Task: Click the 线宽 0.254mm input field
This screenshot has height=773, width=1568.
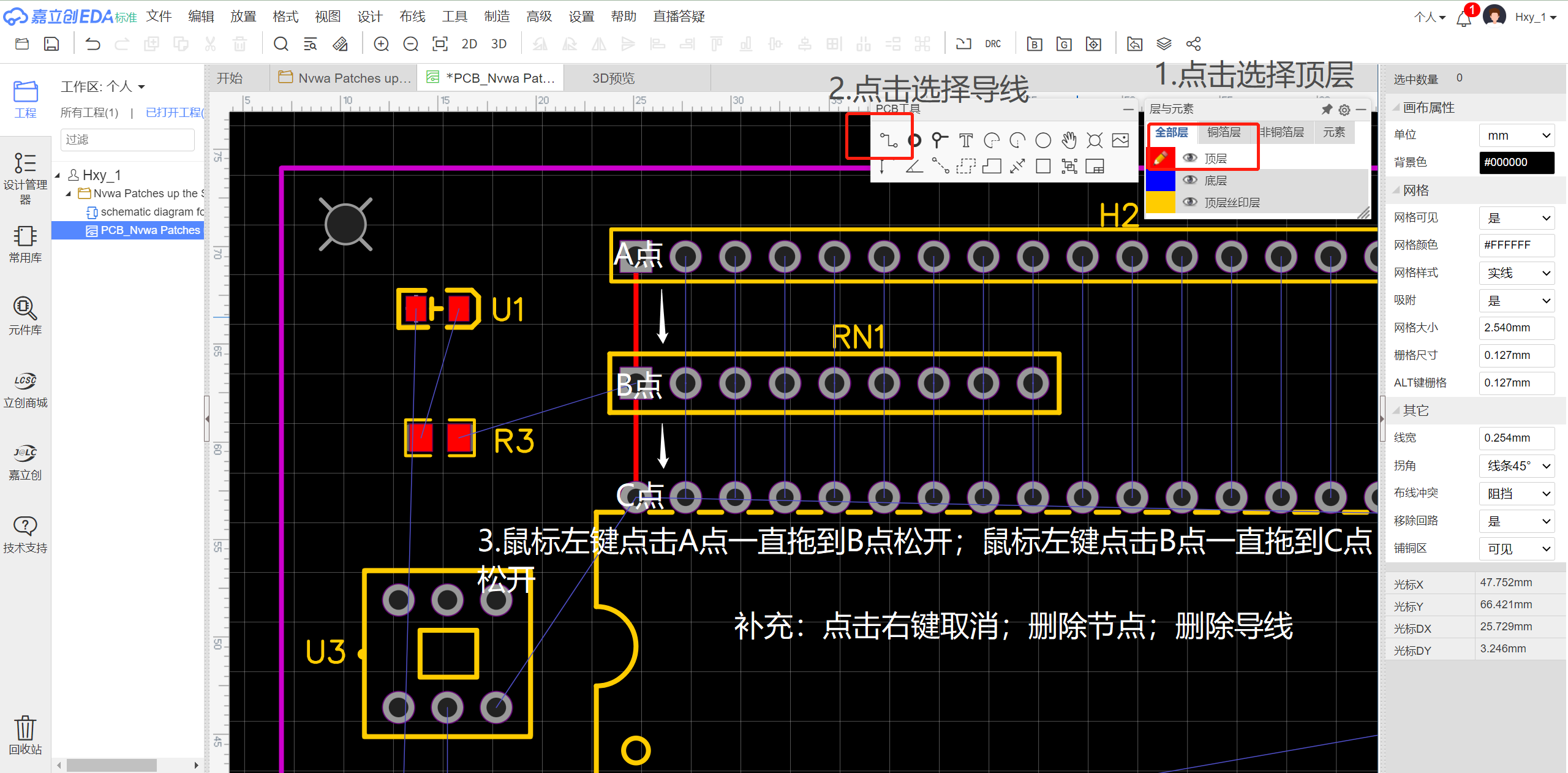Action: (x=1517, y=439)
